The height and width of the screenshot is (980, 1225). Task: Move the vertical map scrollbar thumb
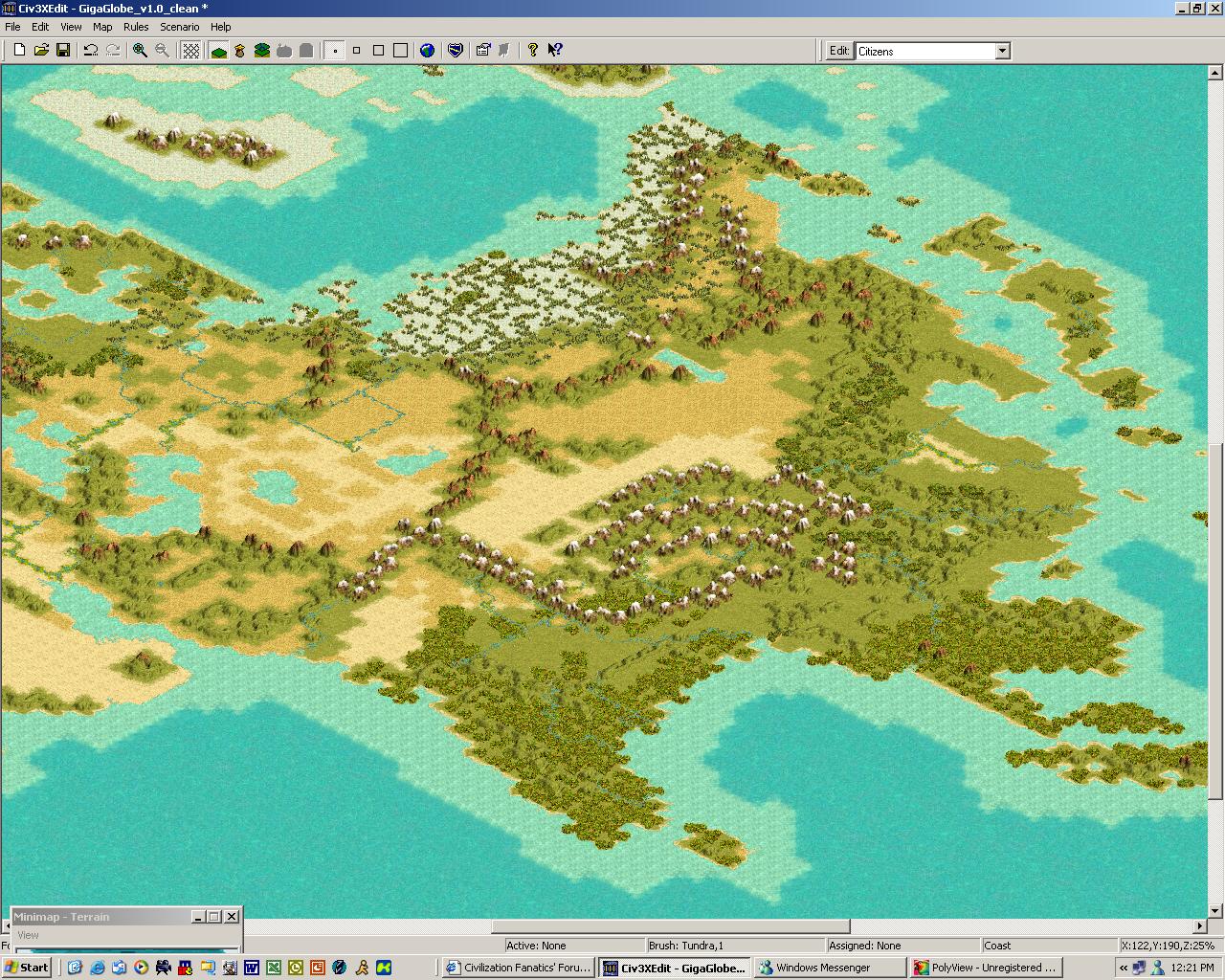click(1216, 622)
